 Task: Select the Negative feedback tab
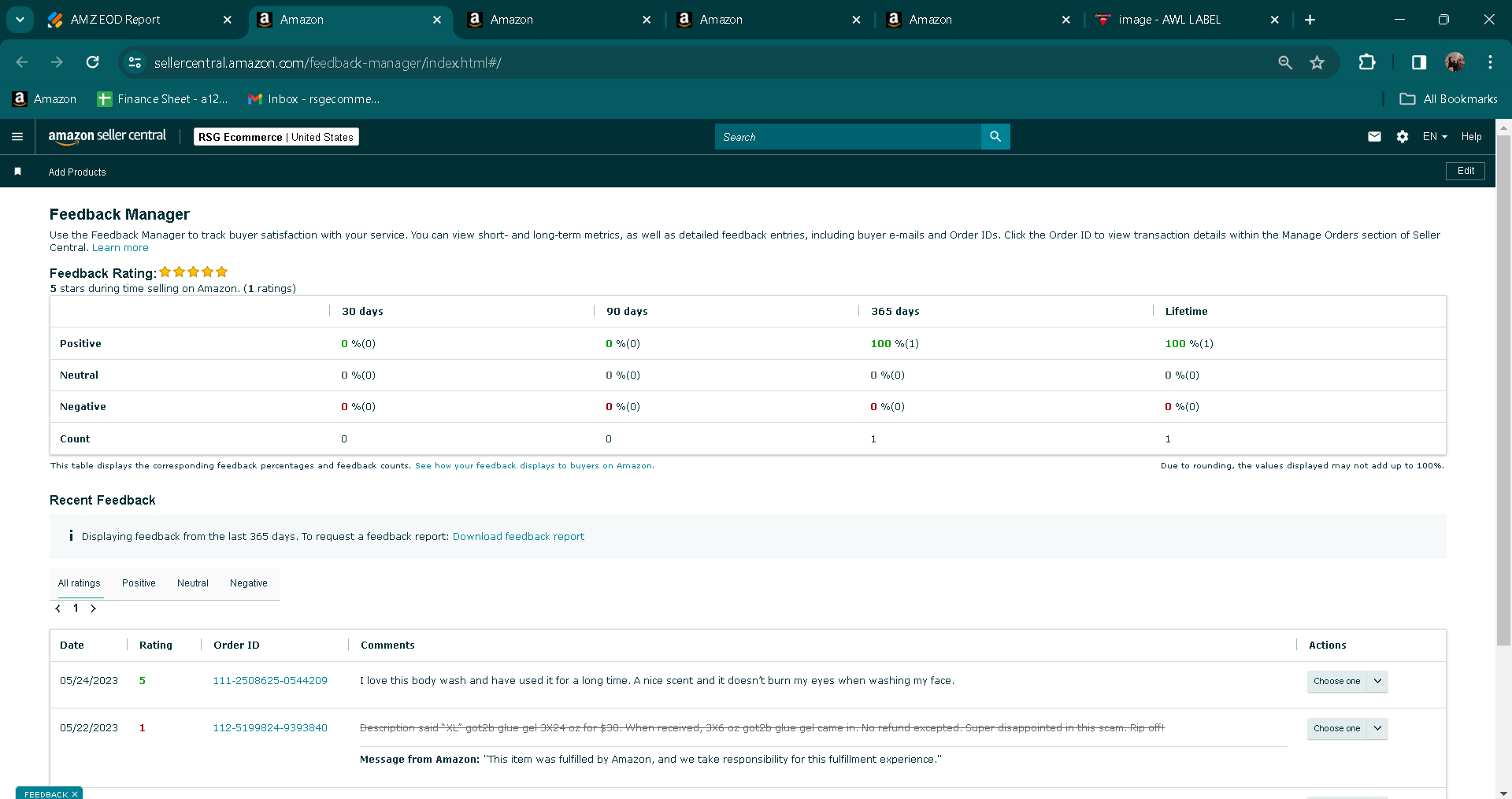(x=249, y=583)
